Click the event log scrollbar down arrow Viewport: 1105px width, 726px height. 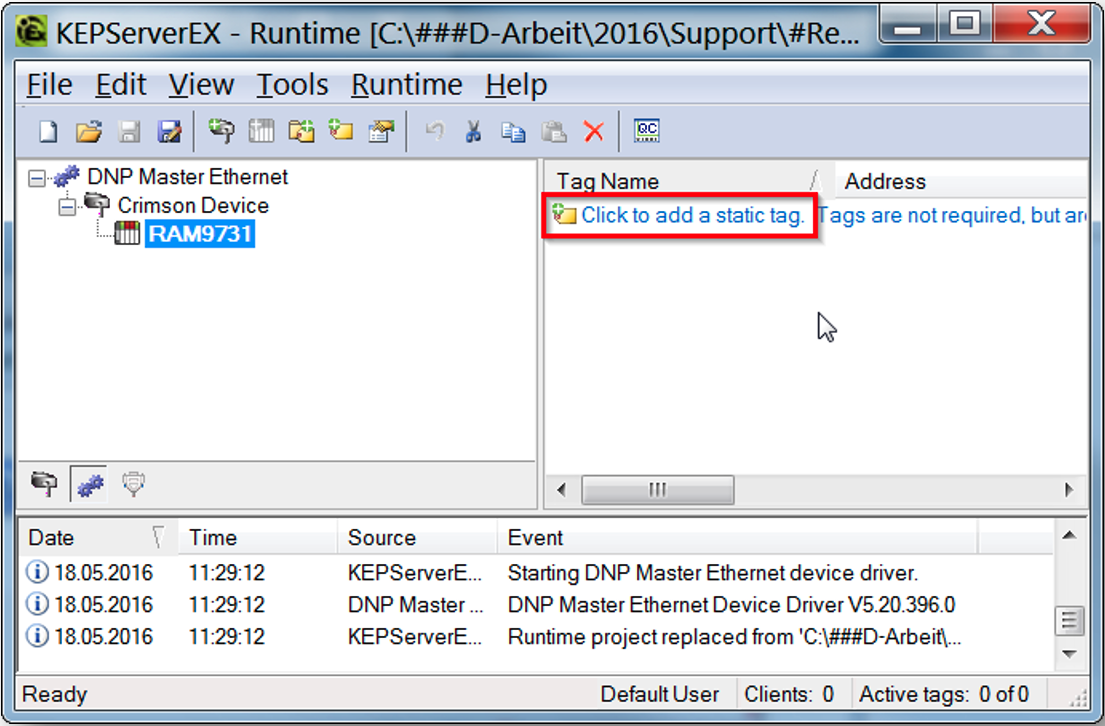[x=1069, y=654]
